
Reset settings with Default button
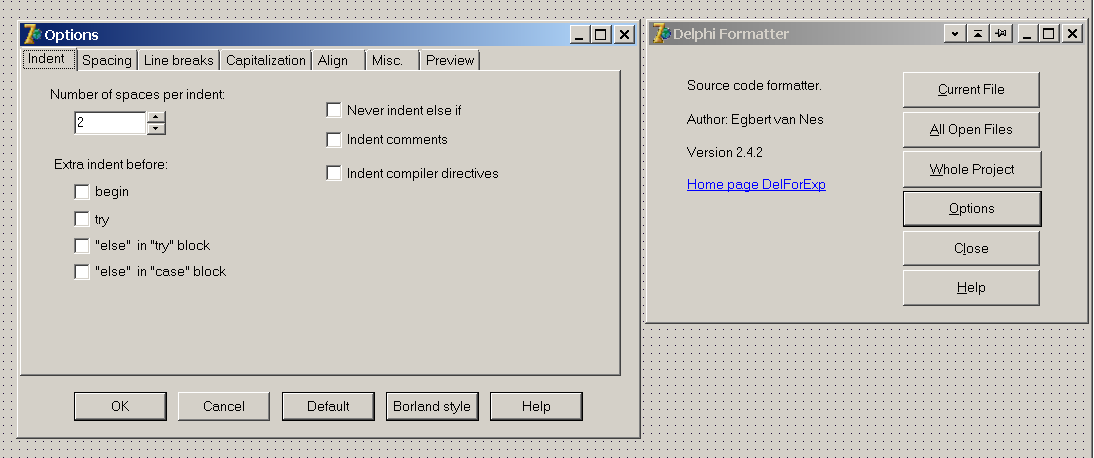[x=328, y=406]
